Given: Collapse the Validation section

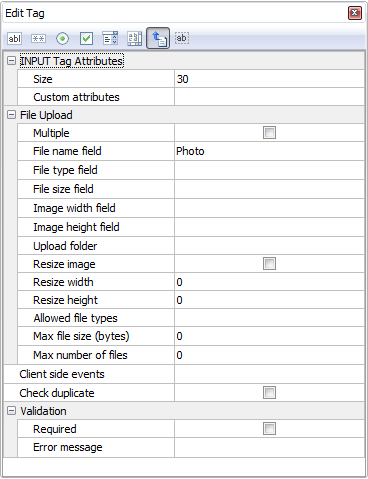Looking at the screenshot, I should [11, 411].
